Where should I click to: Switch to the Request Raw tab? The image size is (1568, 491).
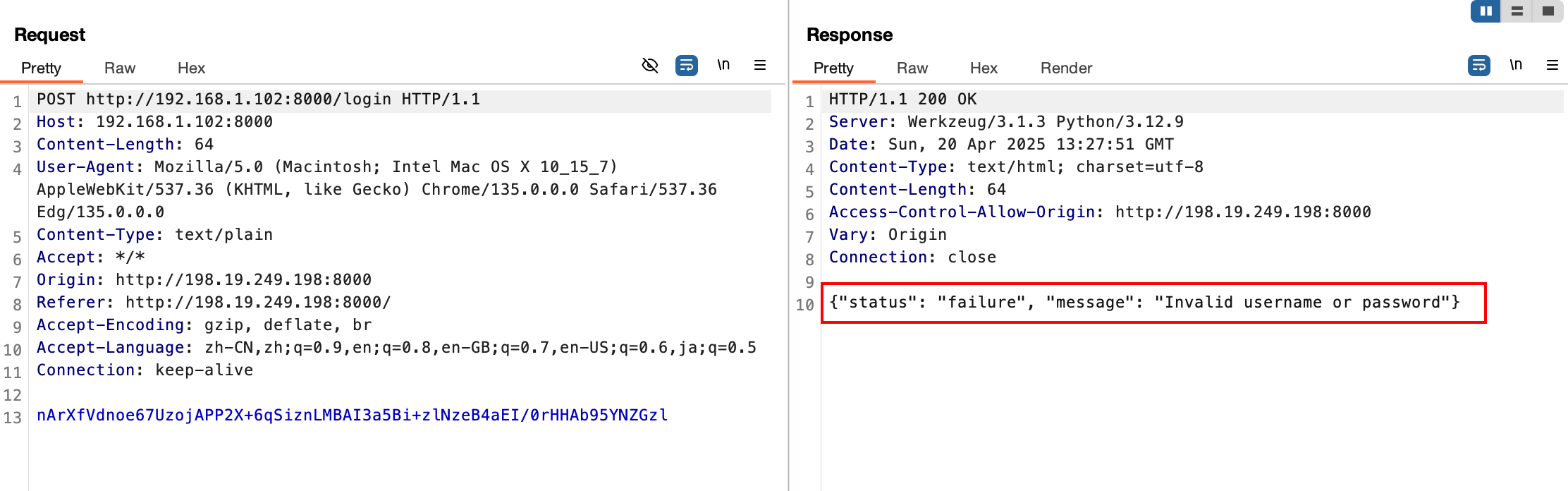[120, 68]
